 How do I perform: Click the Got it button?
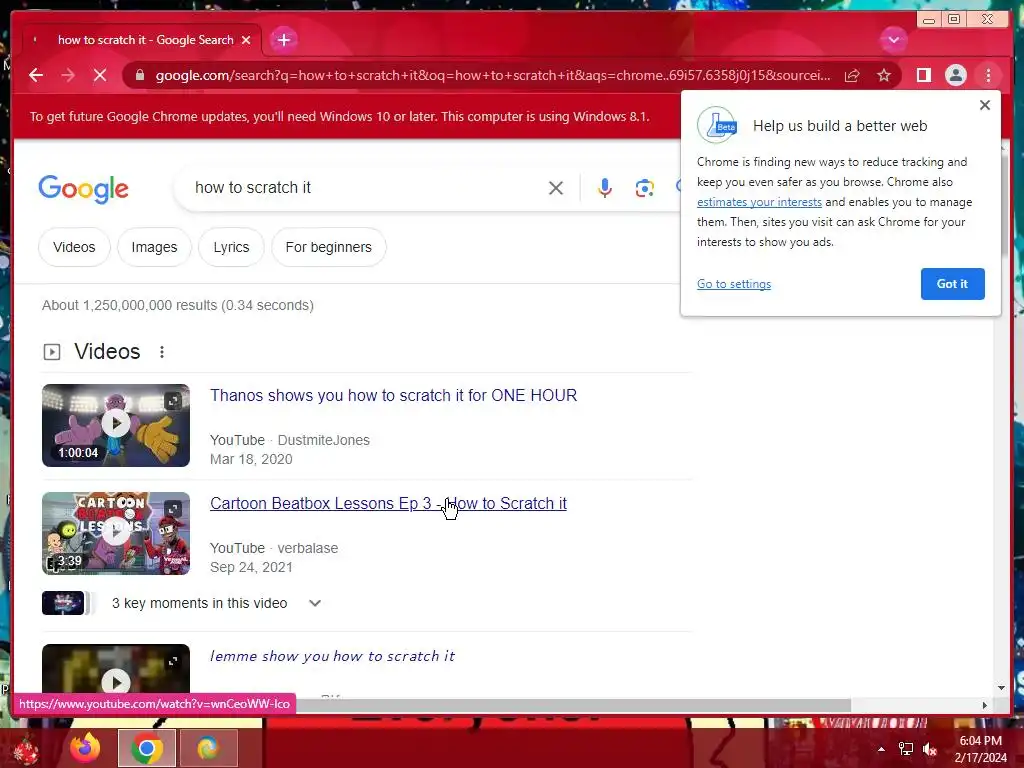coord(952,284)
